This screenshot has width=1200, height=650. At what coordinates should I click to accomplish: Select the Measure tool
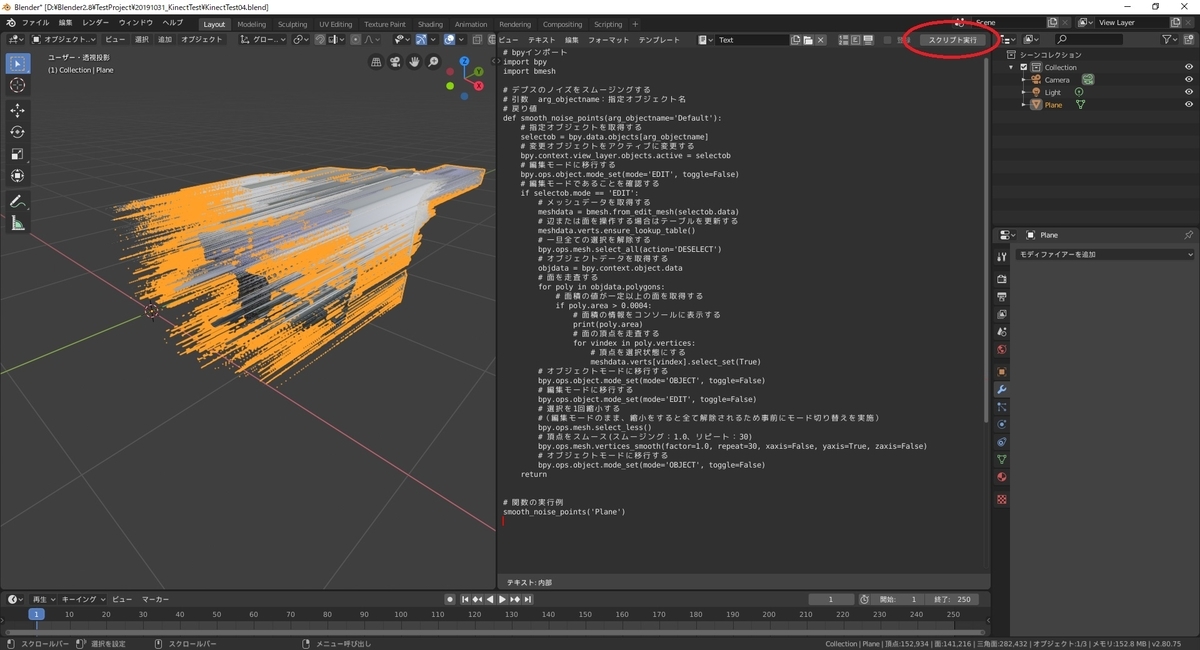[x=18, y=224]
